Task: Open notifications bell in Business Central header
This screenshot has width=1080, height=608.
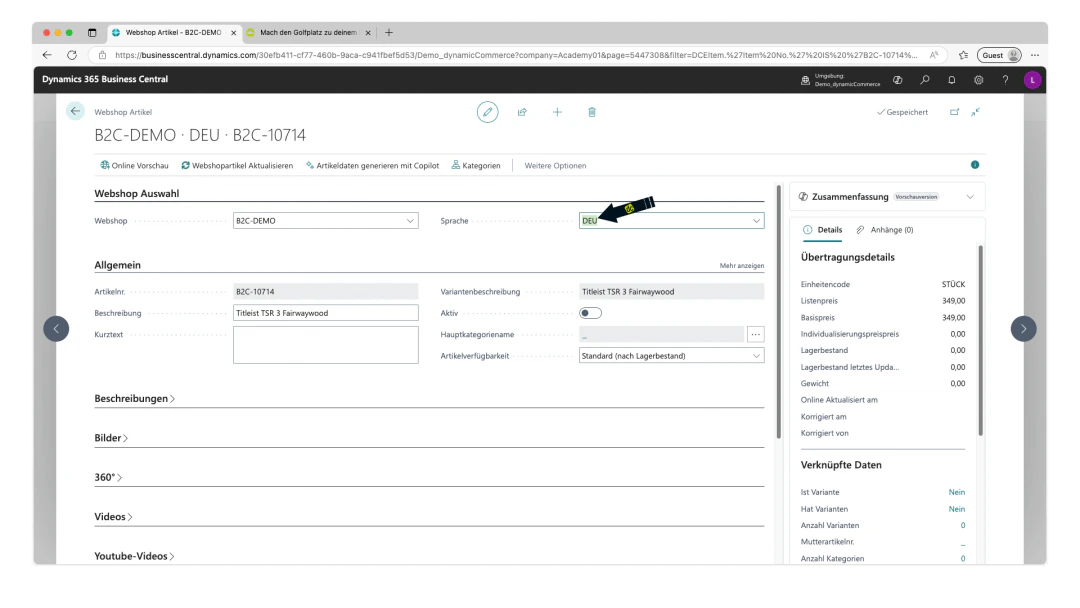Action: tap(951, 80)
